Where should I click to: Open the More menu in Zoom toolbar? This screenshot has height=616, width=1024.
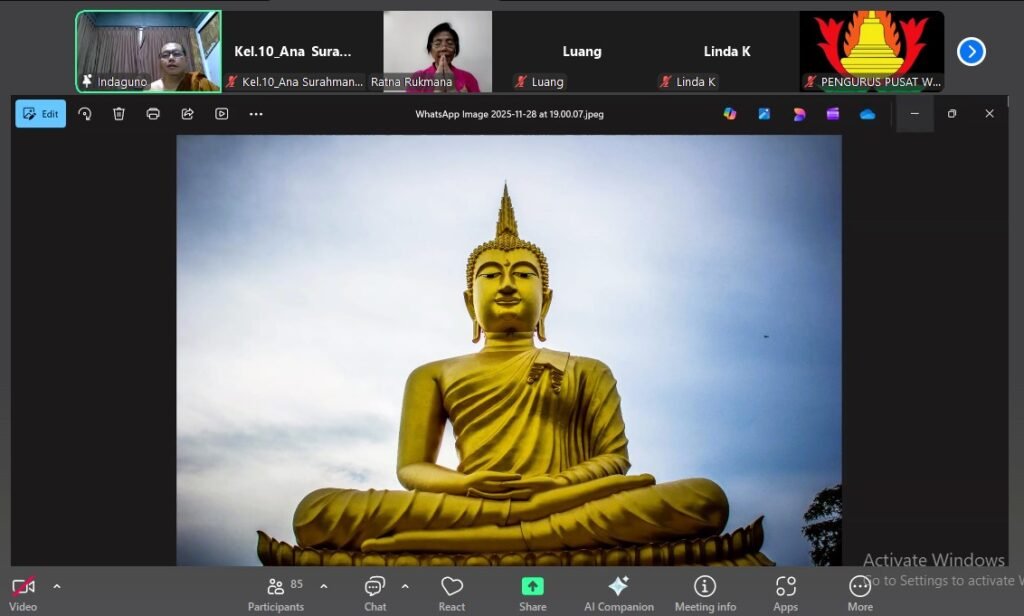click(x=860, y=591)
